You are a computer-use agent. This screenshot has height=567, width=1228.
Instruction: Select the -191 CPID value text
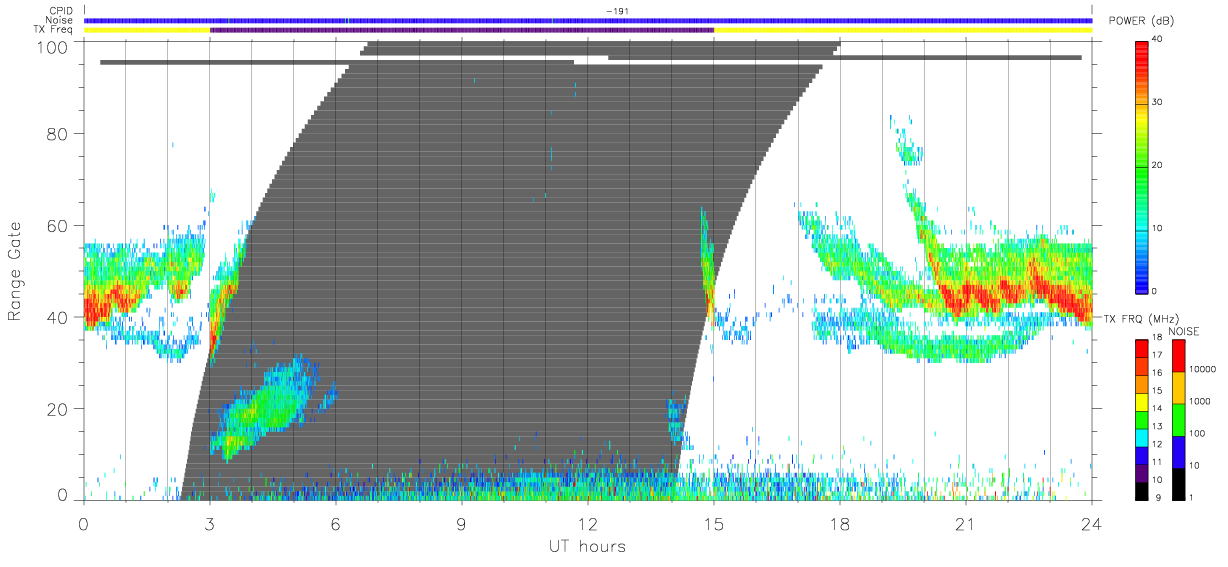click(616, 11)
